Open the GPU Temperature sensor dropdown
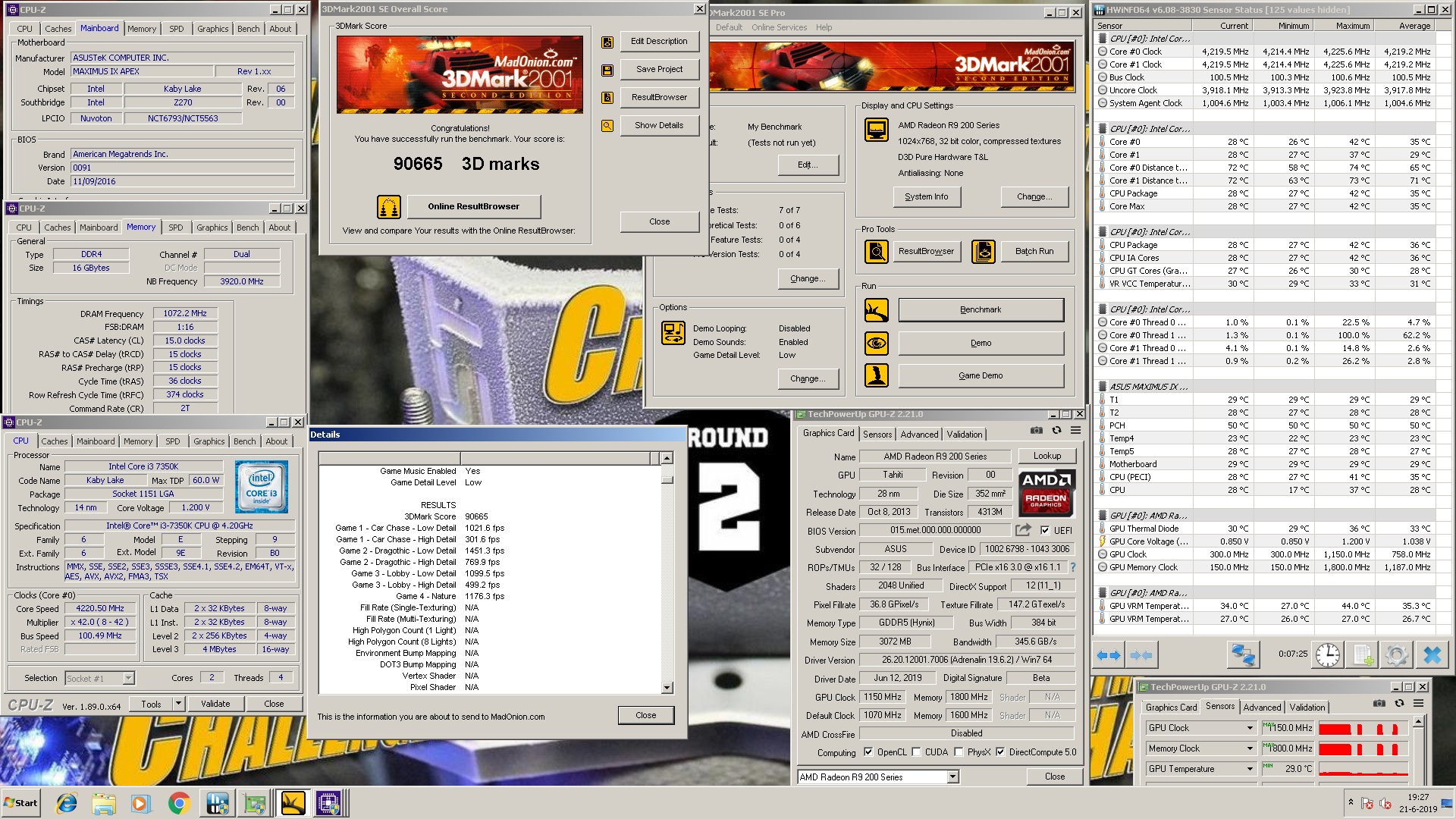Viewport: 1456px width, 819px height. click(1250, 769)
